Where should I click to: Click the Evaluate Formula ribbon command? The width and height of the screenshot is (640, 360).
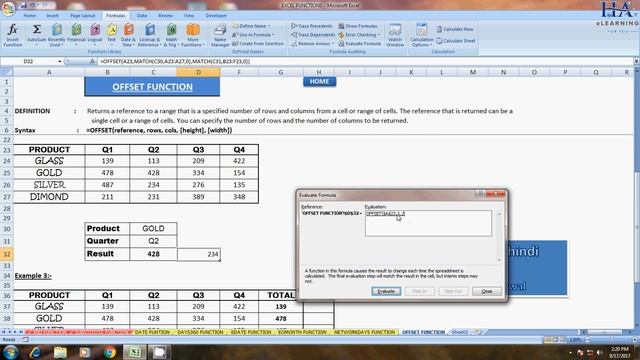[x=360, y=44]
